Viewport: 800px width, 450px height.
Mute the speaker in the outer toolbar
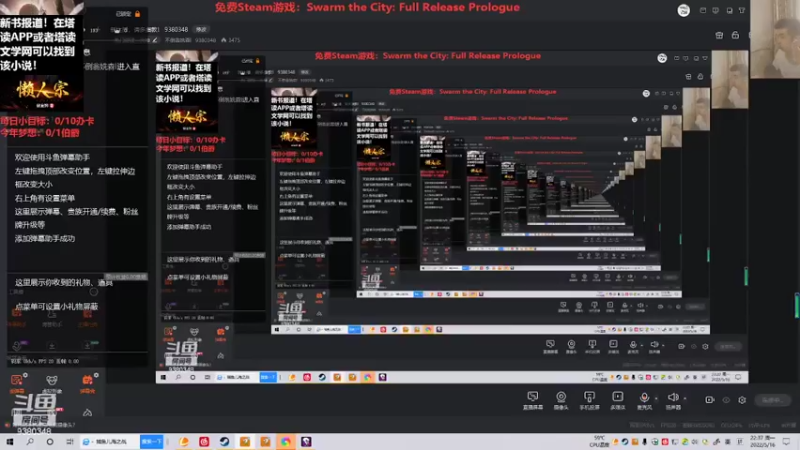pyautogui.click(x=673, y=400)
